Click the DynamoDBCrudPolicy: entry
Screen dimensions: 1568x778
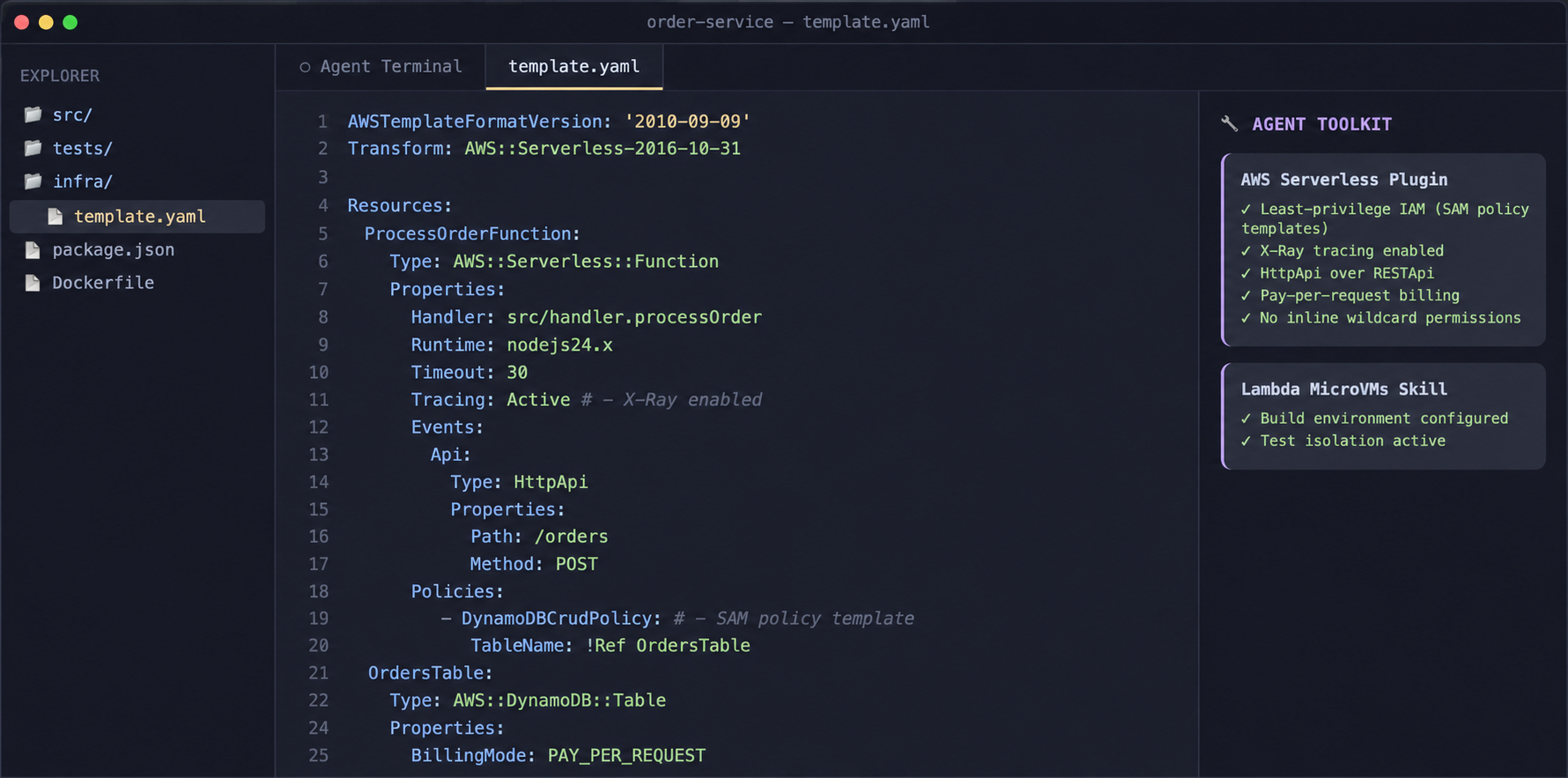point(561,619)
